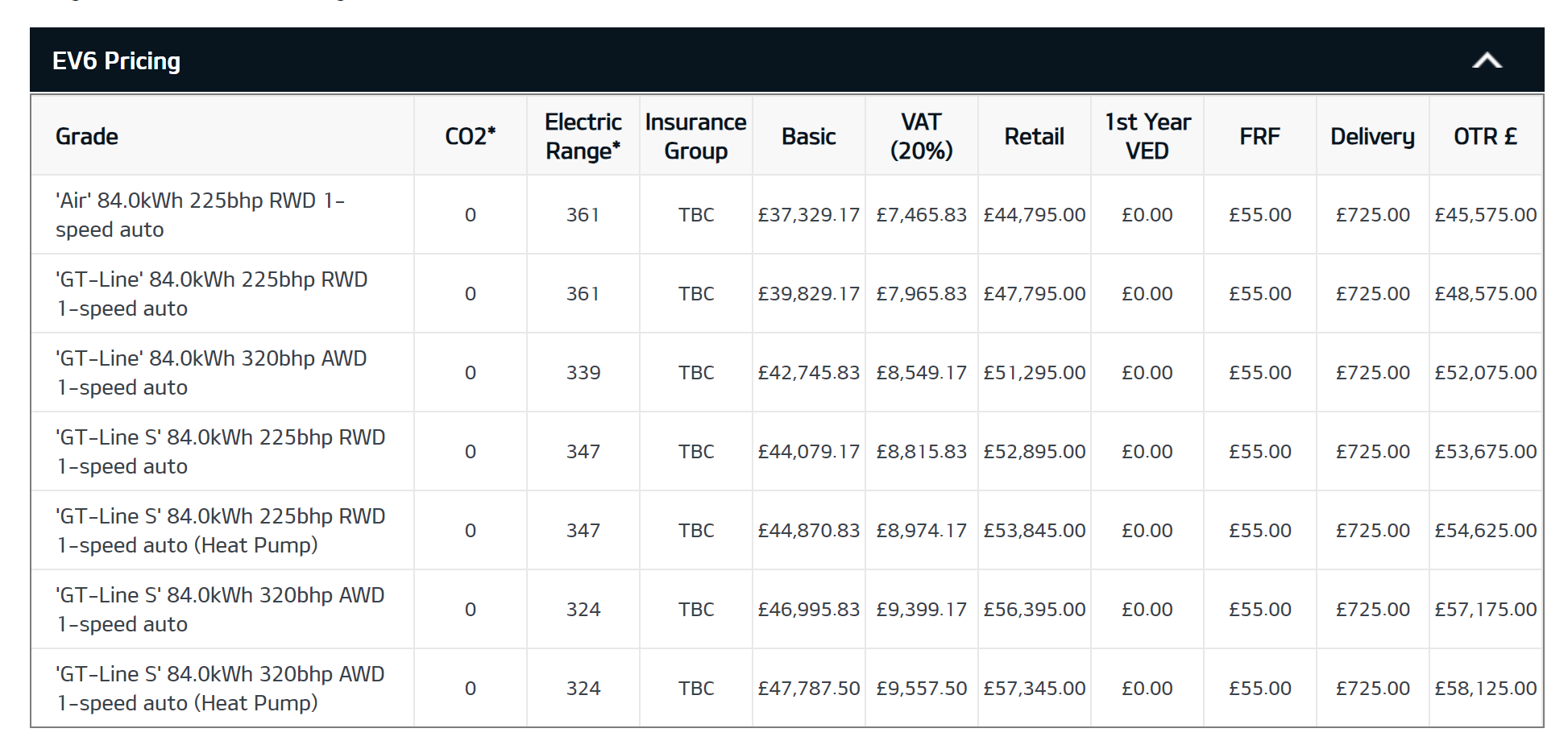Click the £7,965.83 VAT value
Viewport: 1568px width, 745px height.
[922, 294]
